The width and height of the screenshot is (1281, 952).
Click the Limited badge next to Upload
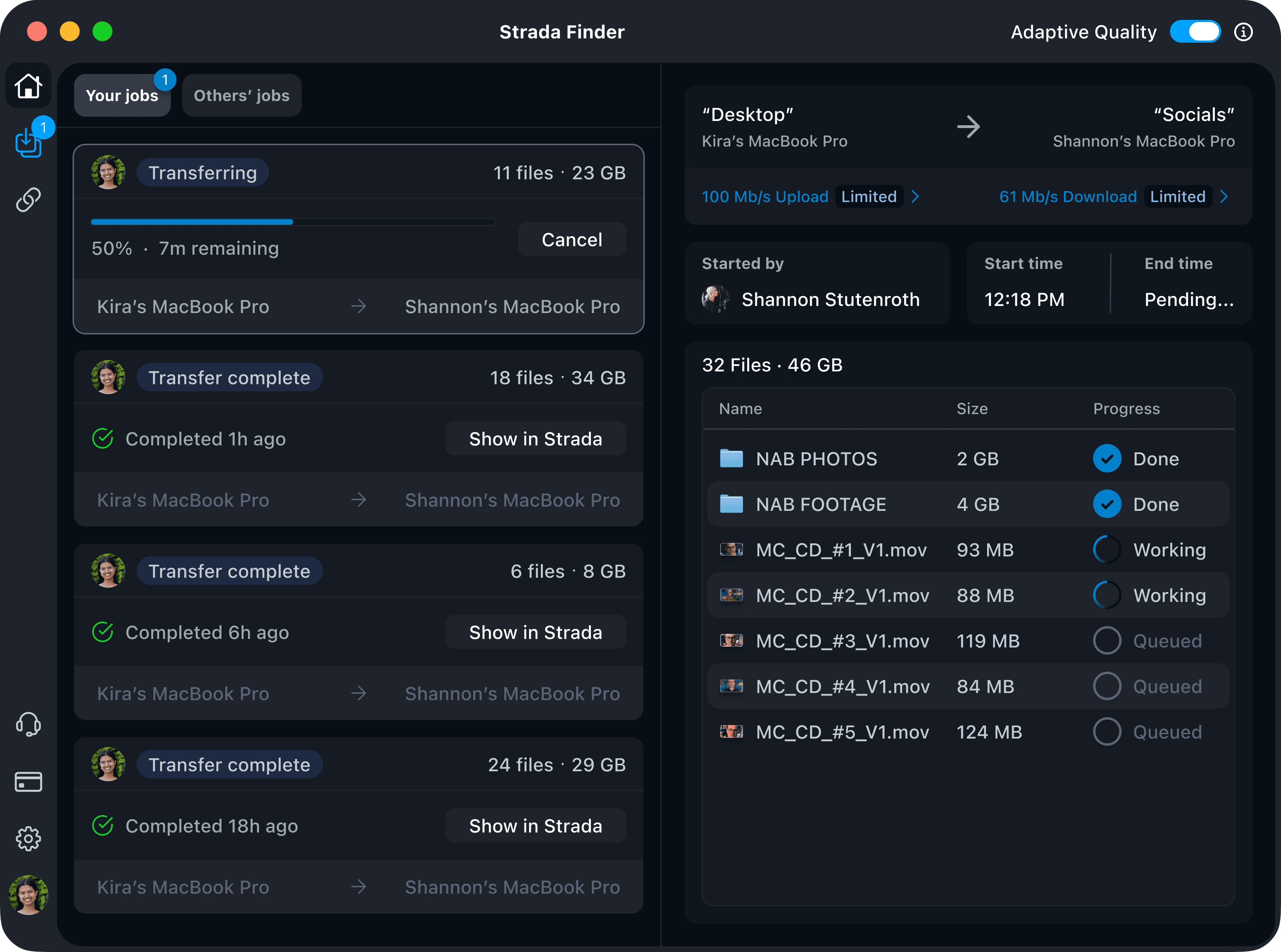pyautogui.click(x=869, y=196)
